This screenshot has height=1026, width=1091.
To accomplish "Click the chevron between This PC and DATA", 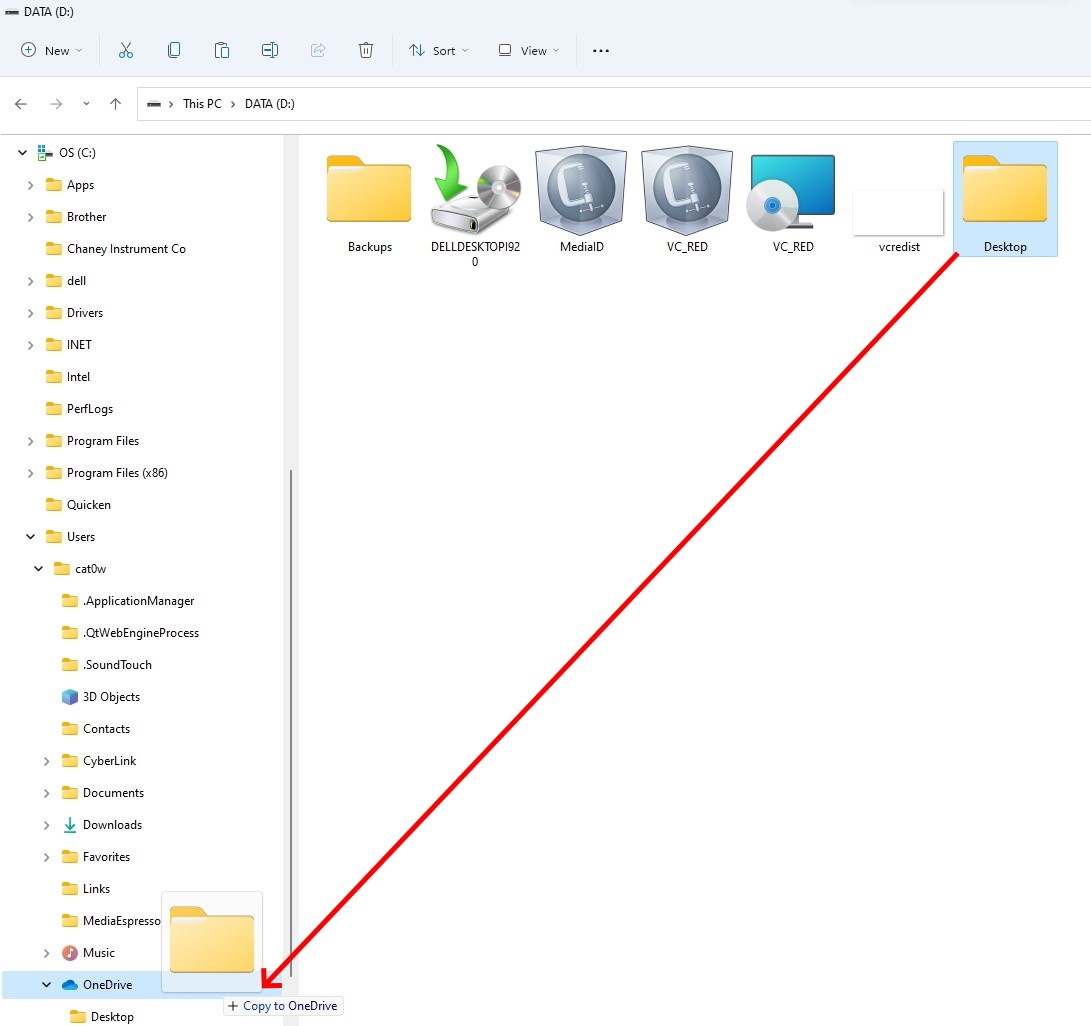I will pyautogui.click(x=233, y=104).
